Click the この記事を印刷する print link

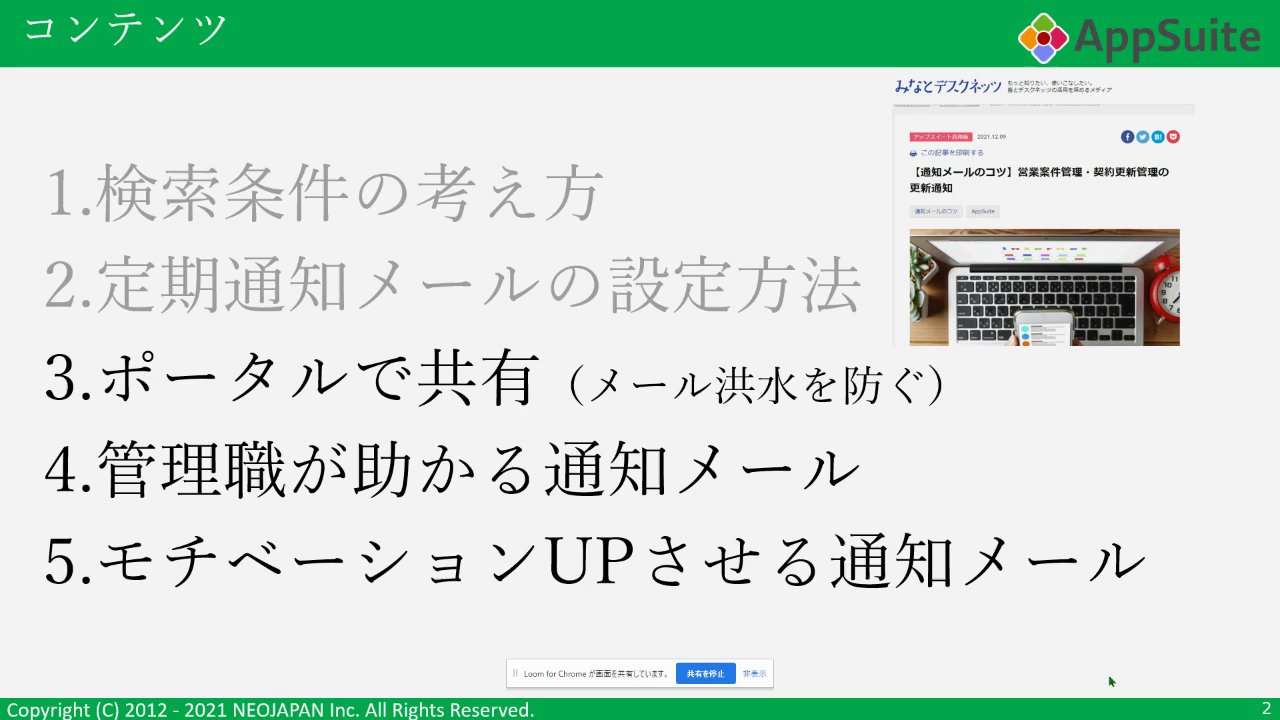952,153
